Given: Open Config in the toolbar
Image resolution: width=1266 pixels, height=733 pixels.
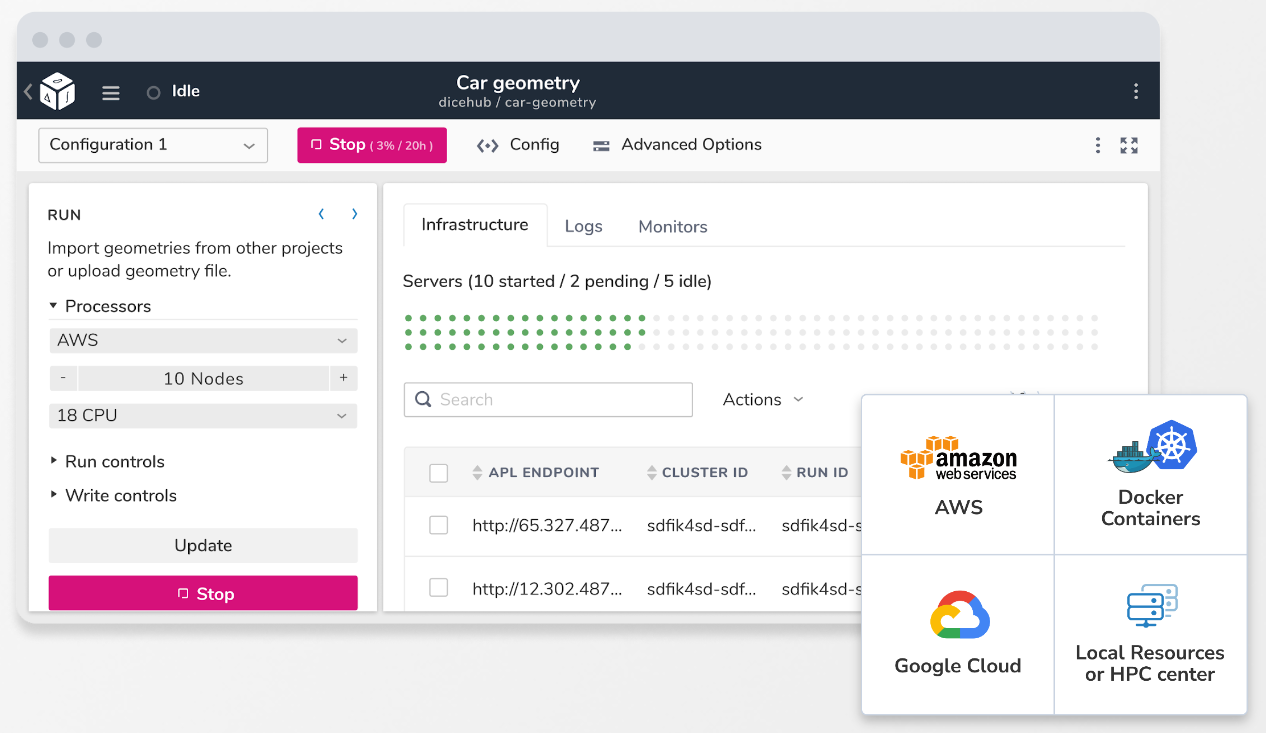Looking at the screenshot, I should 518,145.
